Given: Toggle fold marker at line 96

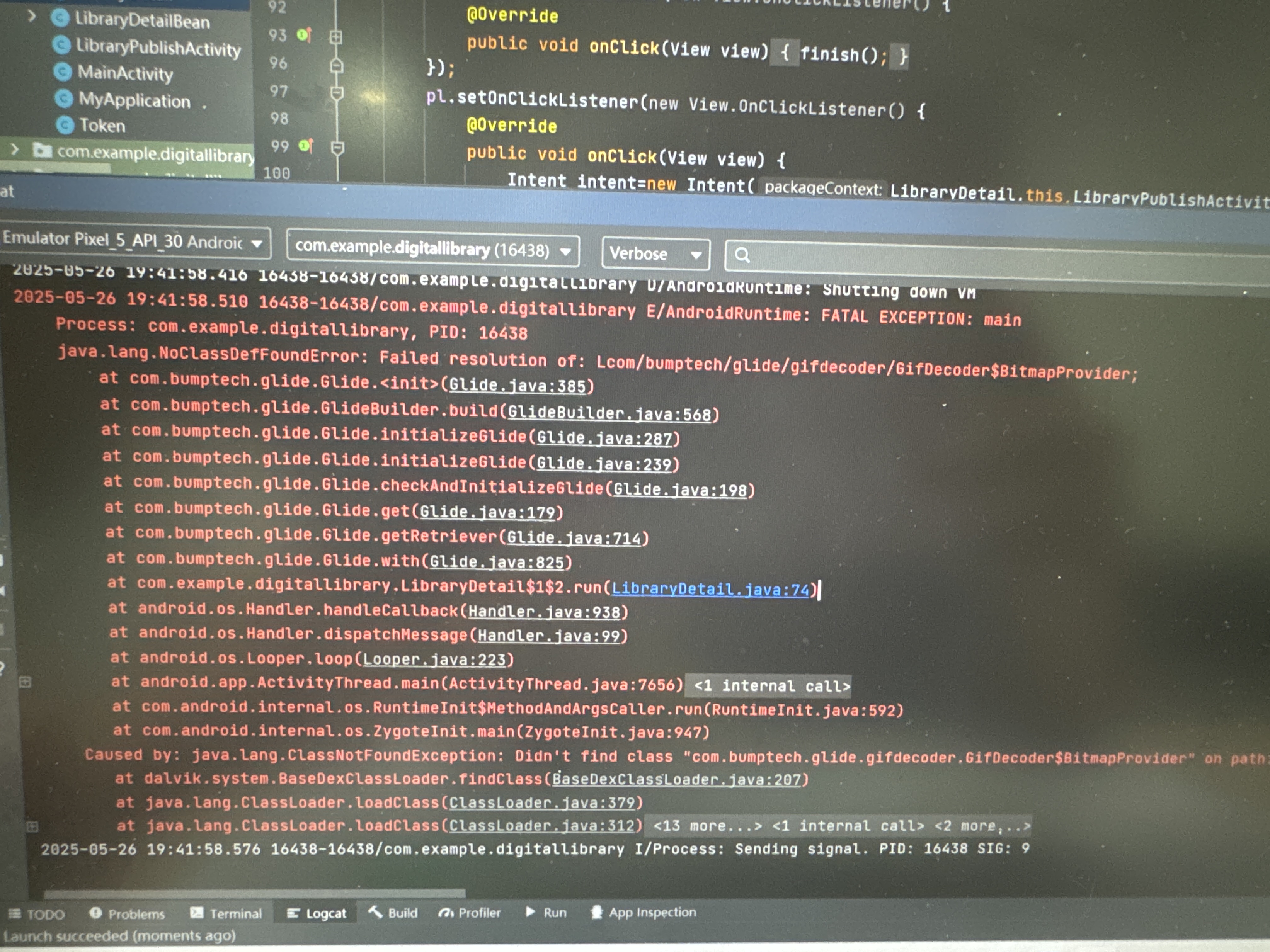Looking at the screenshot, I should pyautogui.click(x=336, y=65).
